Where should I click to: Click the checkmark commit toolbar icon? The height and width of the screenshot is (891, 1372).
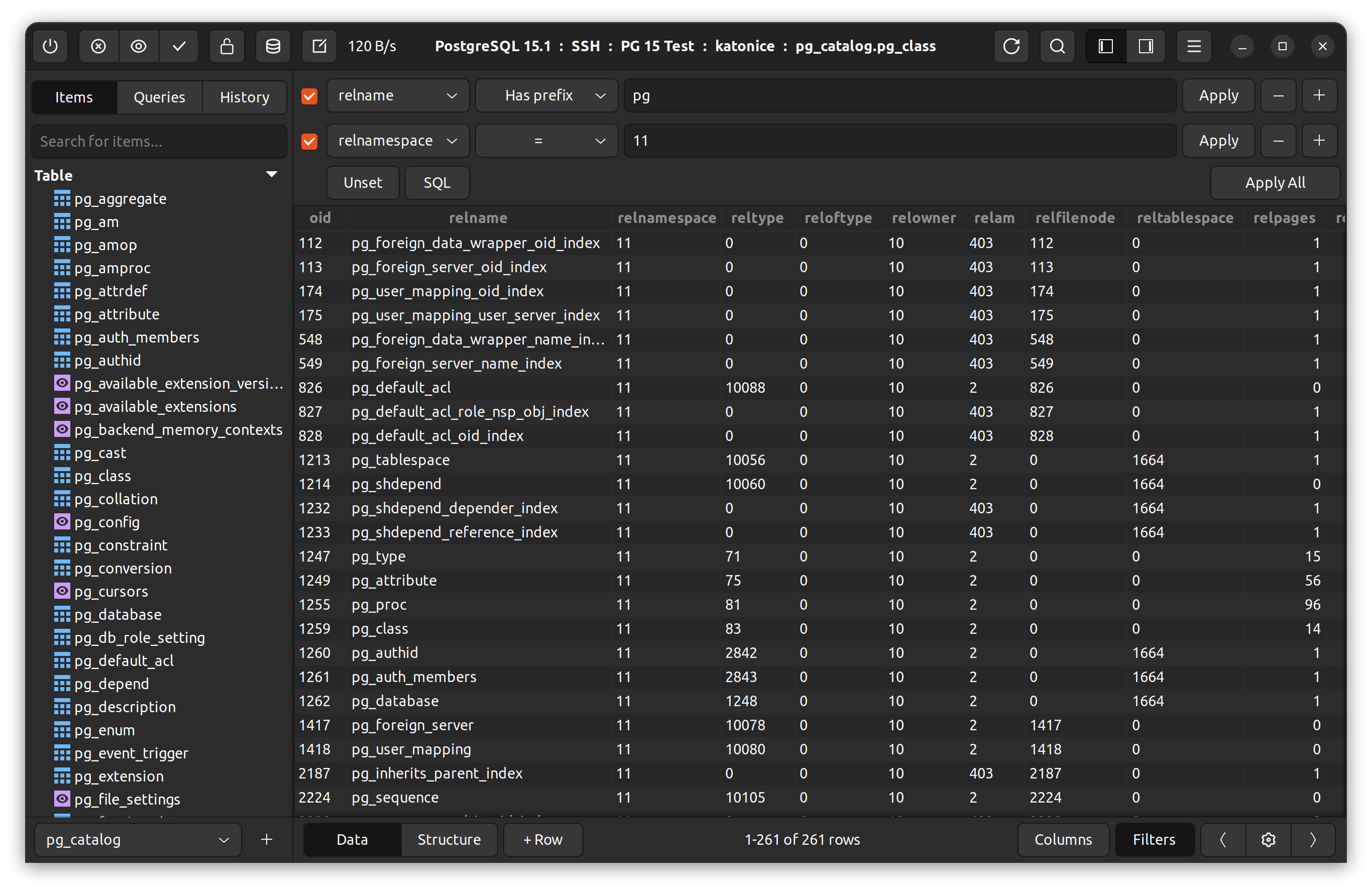coord(179,46)
